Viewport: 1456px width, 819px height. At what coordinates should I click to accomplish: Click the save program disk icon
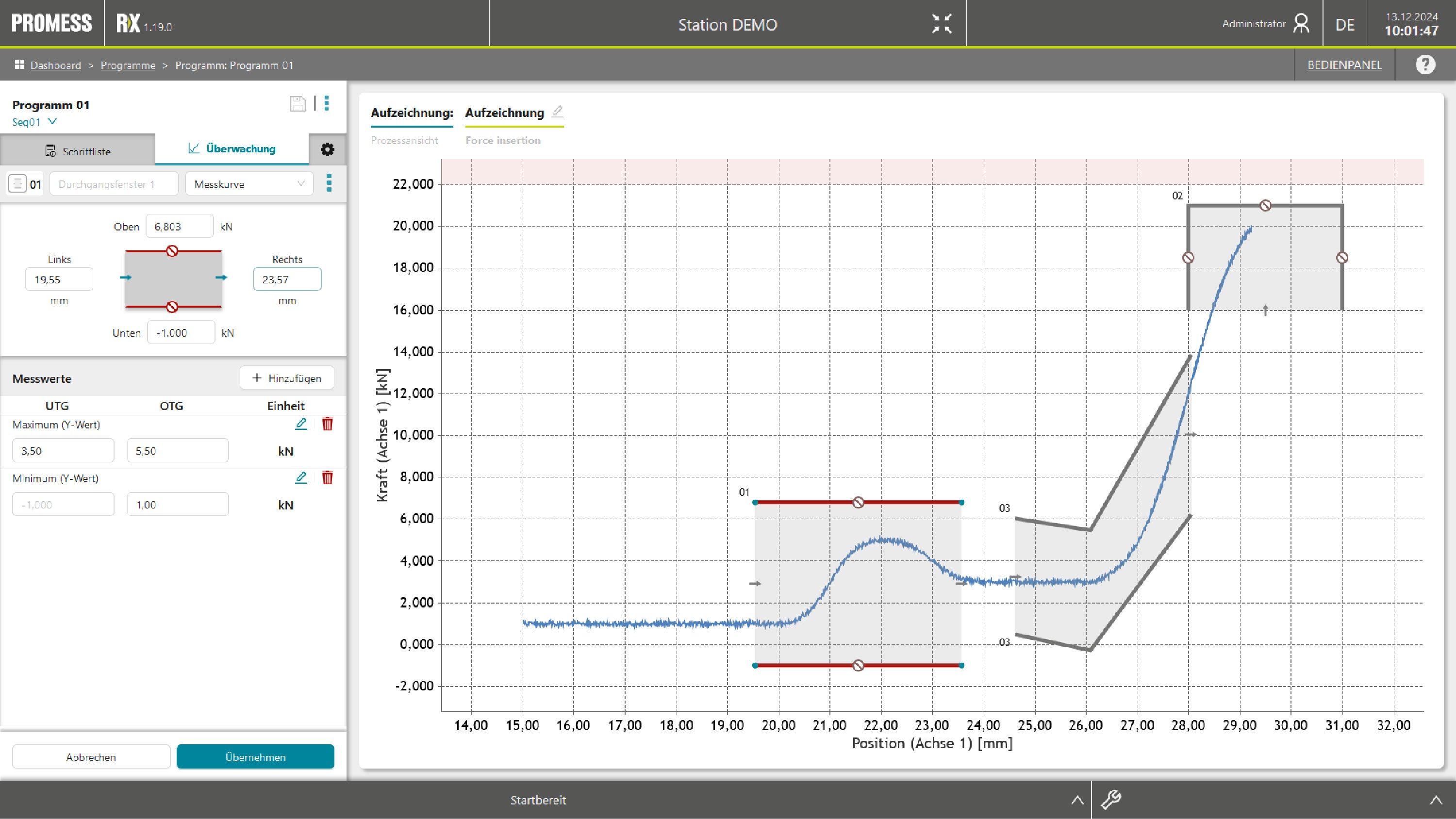pyautogui.click(x=298, y=103)
